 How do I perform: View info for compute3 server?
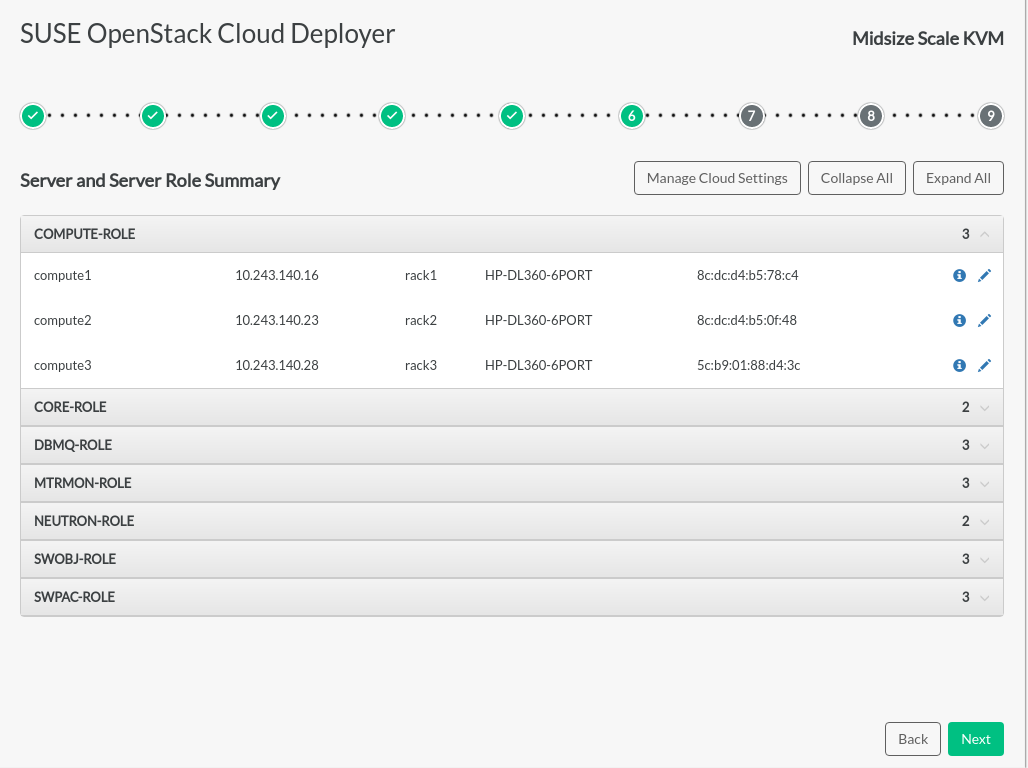point(959,366)
